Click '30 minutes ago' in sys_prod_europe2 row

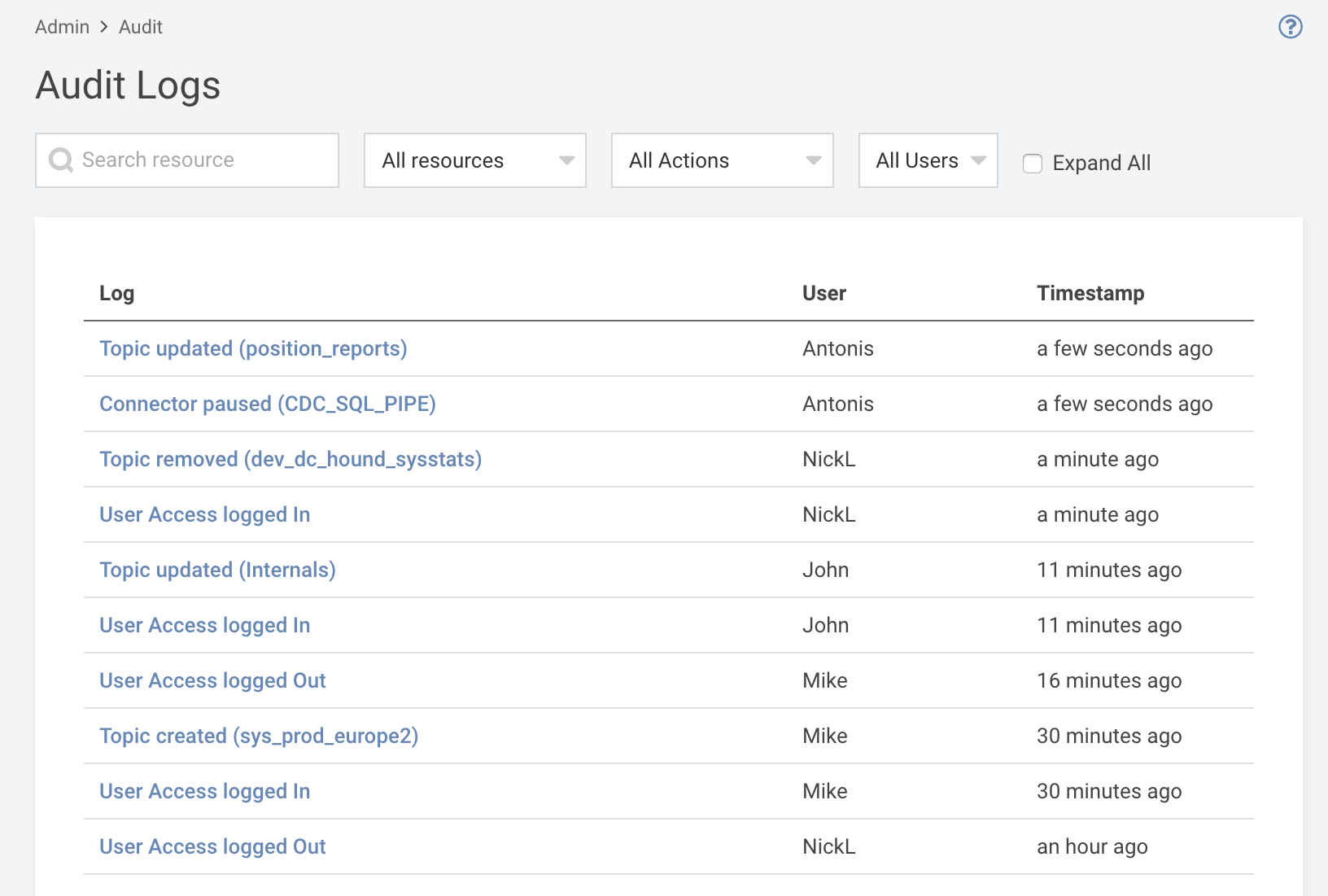point(1109,736)
